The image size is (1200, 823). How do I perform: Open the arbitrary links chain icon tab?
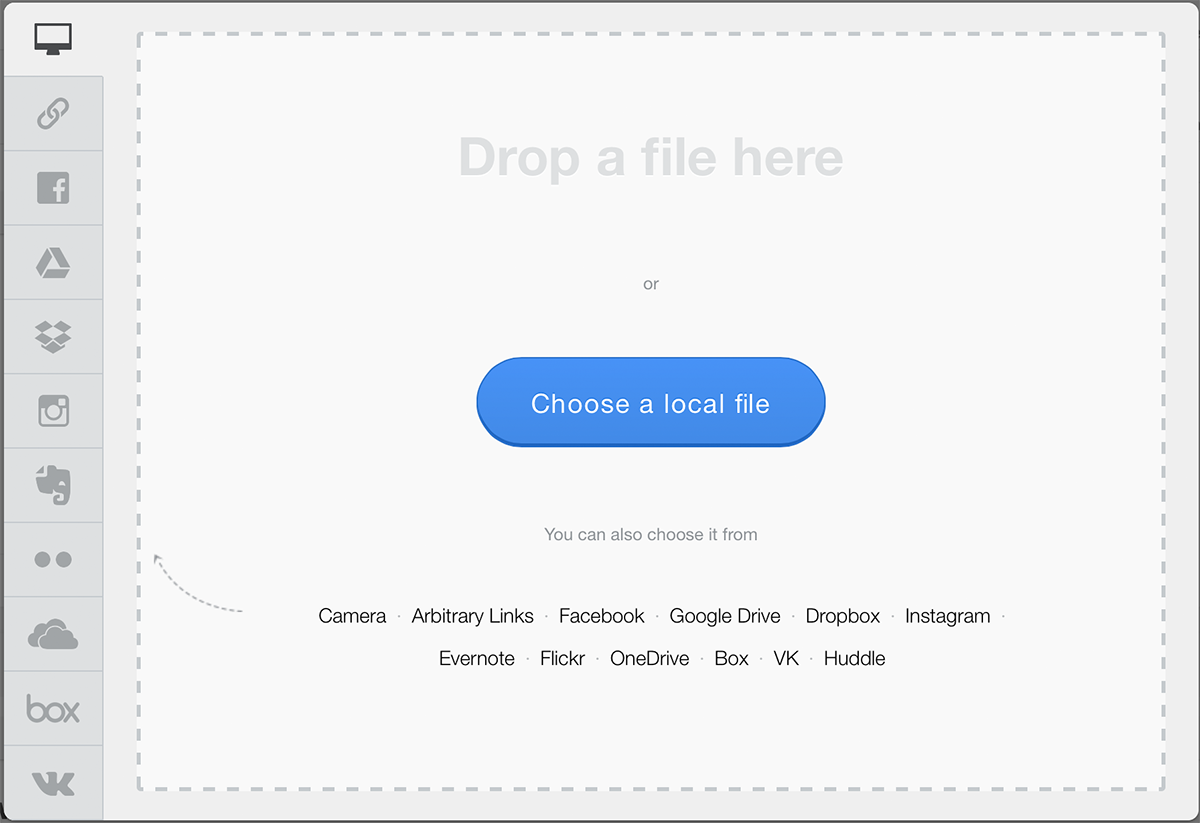point(53,114)
